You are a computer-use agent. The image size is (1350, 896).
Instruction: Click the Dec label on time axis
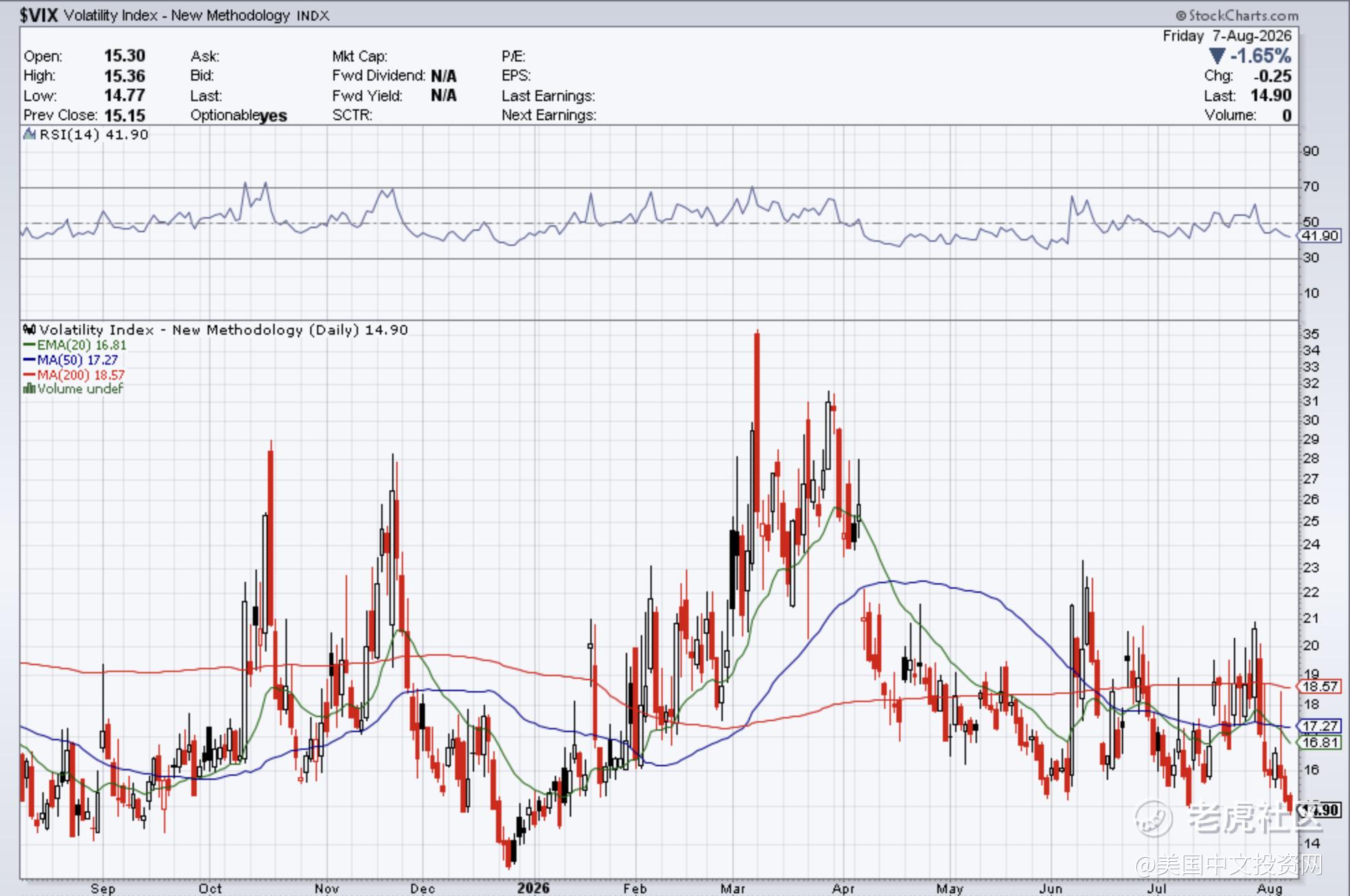[423, 888]
